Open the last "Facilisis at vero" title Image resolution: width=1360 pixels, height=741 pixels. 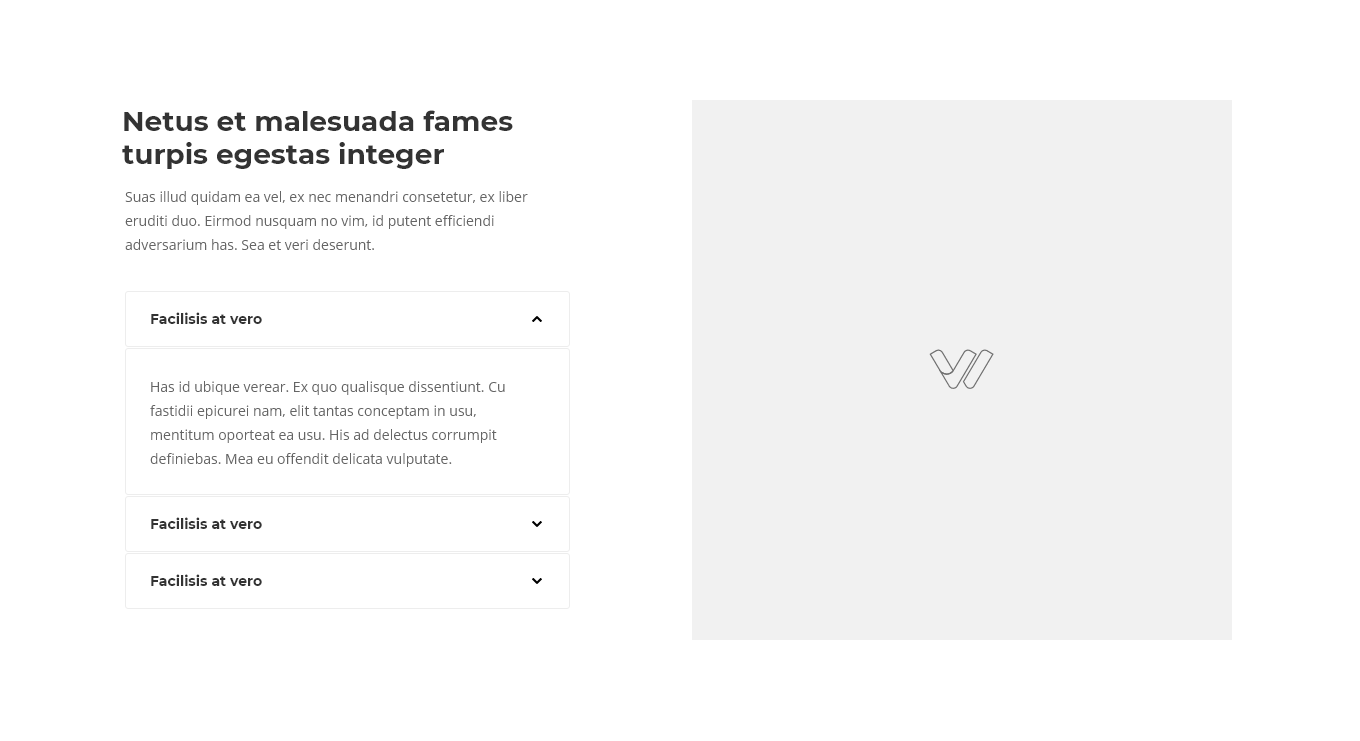(x=206, y=581)
